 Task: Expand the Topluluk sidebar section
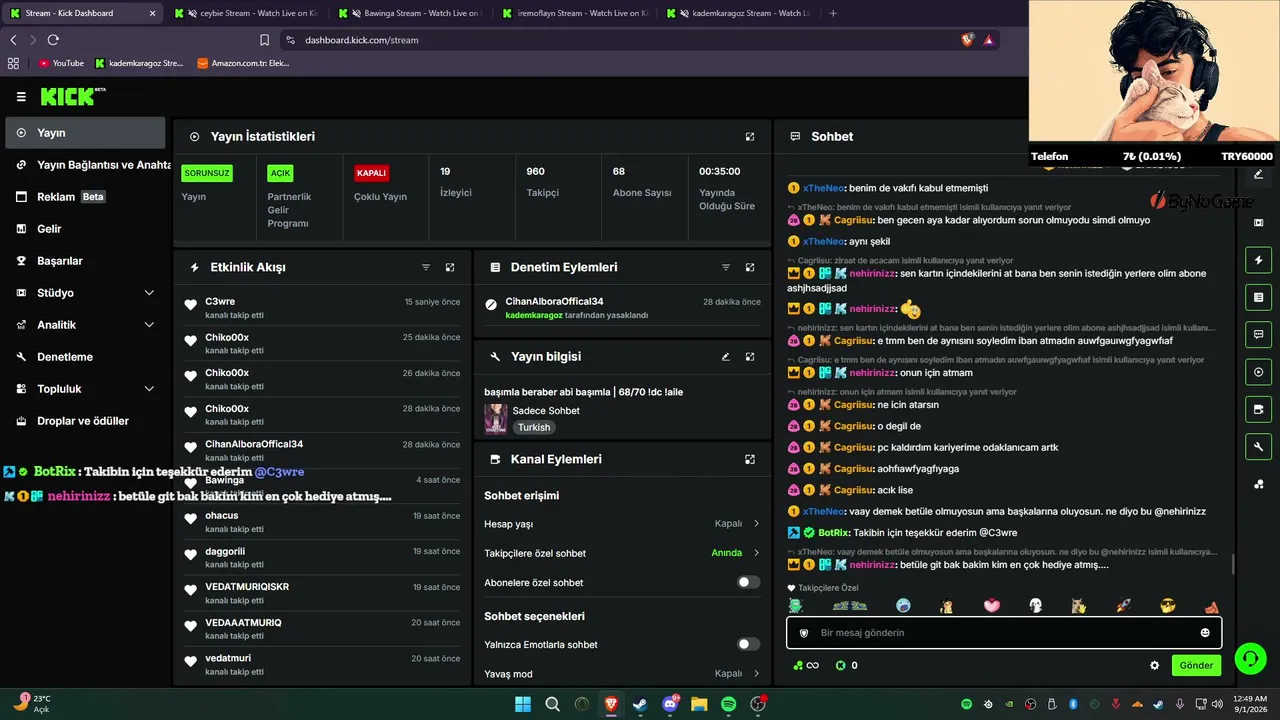point(85,389)
